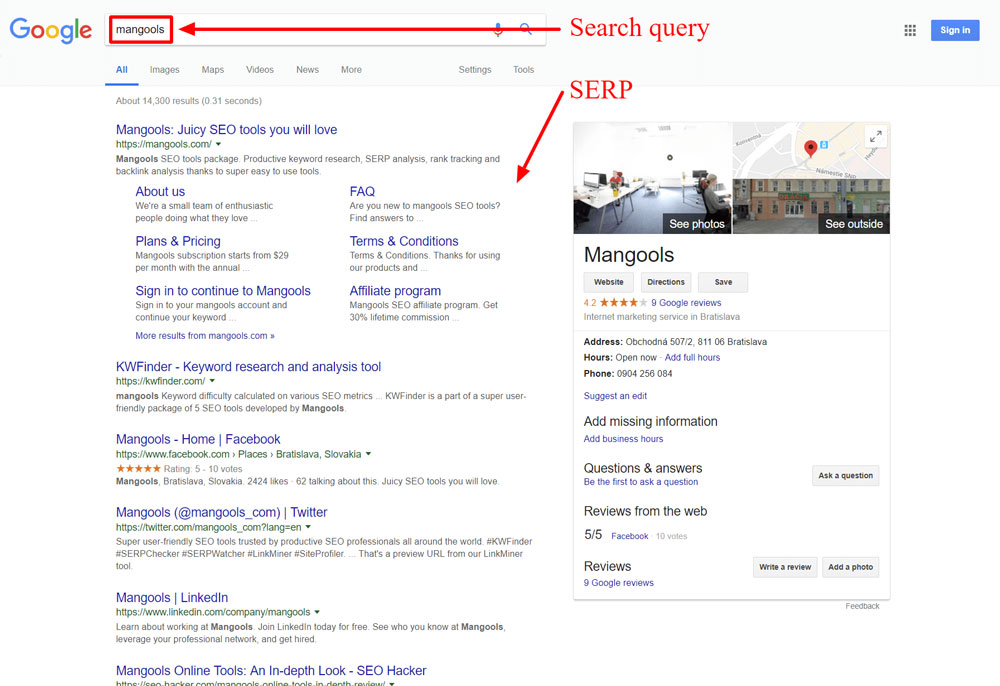Open Sign in to continue to Mangools
The width and height of the screenshot is (1000, 686).
[x=223, y=291]
